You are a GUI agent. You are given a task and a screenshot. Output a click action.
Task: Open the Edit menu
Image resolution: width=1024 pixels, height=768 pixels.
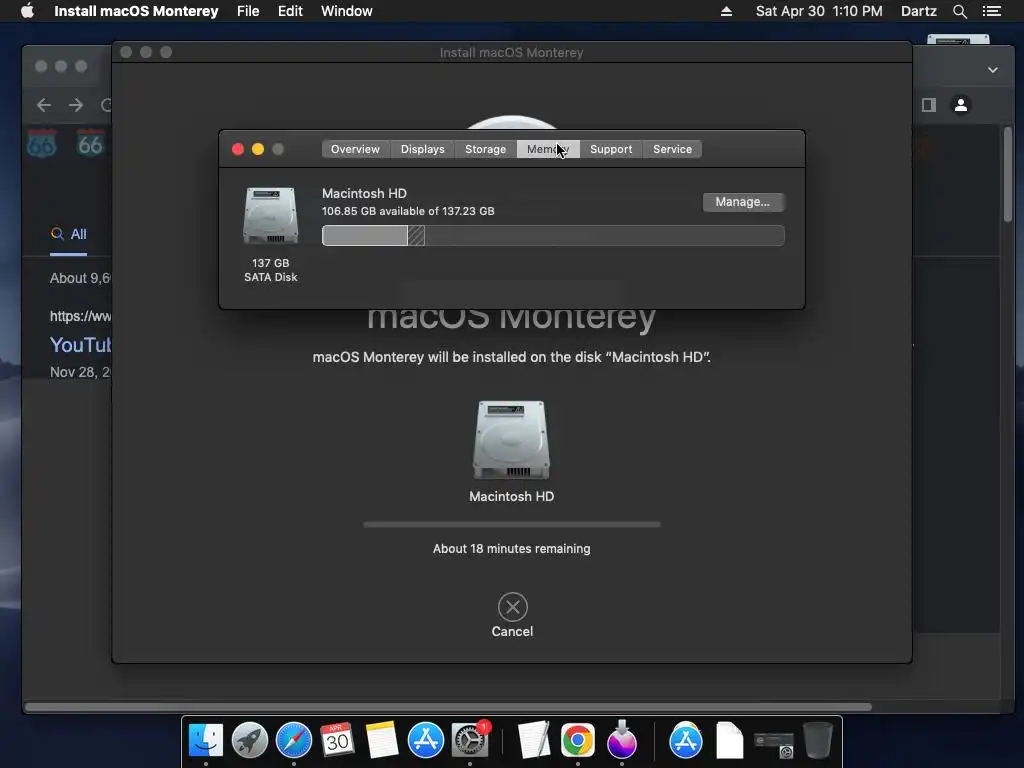tap(290, 11)
